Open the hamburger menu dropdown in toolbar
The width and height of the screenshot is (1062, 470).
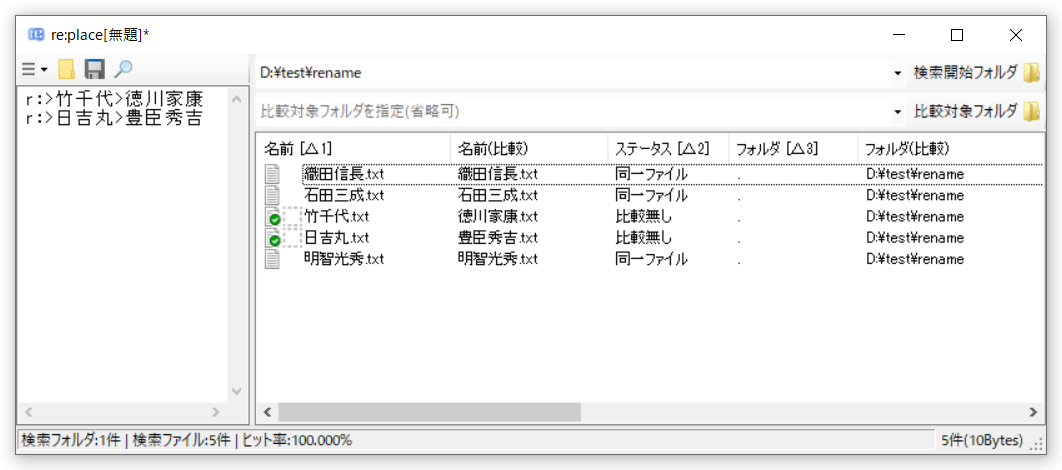pos(34,69)
